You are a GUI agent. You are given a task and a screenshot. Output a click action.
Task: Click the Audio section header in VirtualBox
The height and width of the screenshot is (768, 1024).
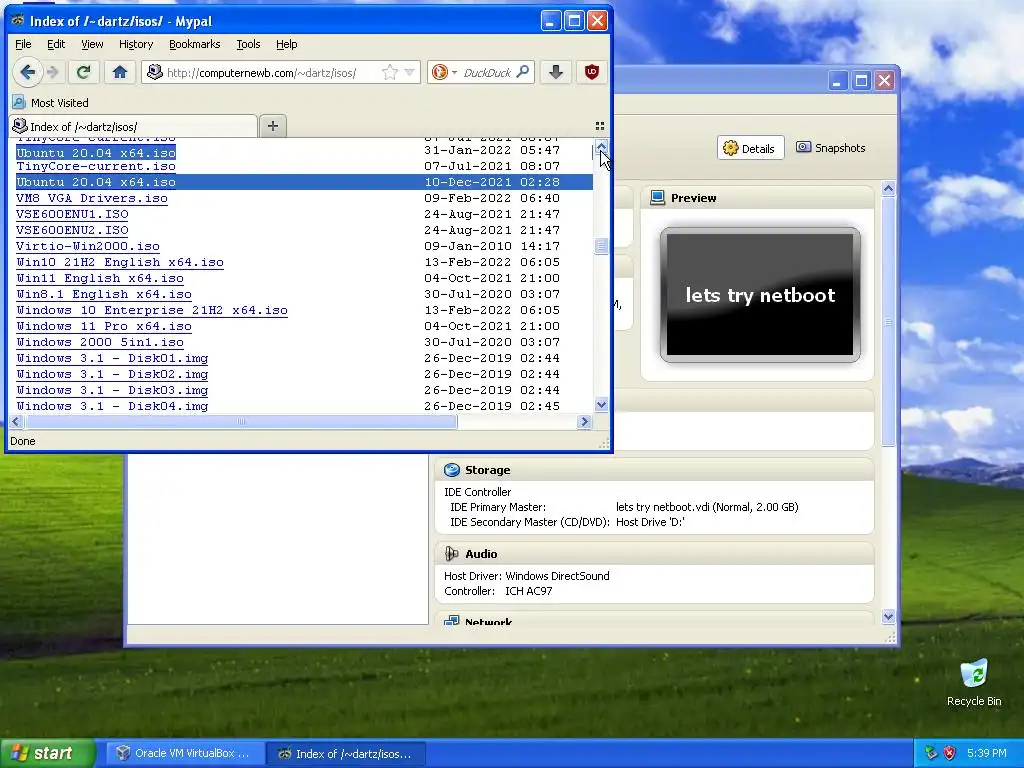(x=654, y=554)
